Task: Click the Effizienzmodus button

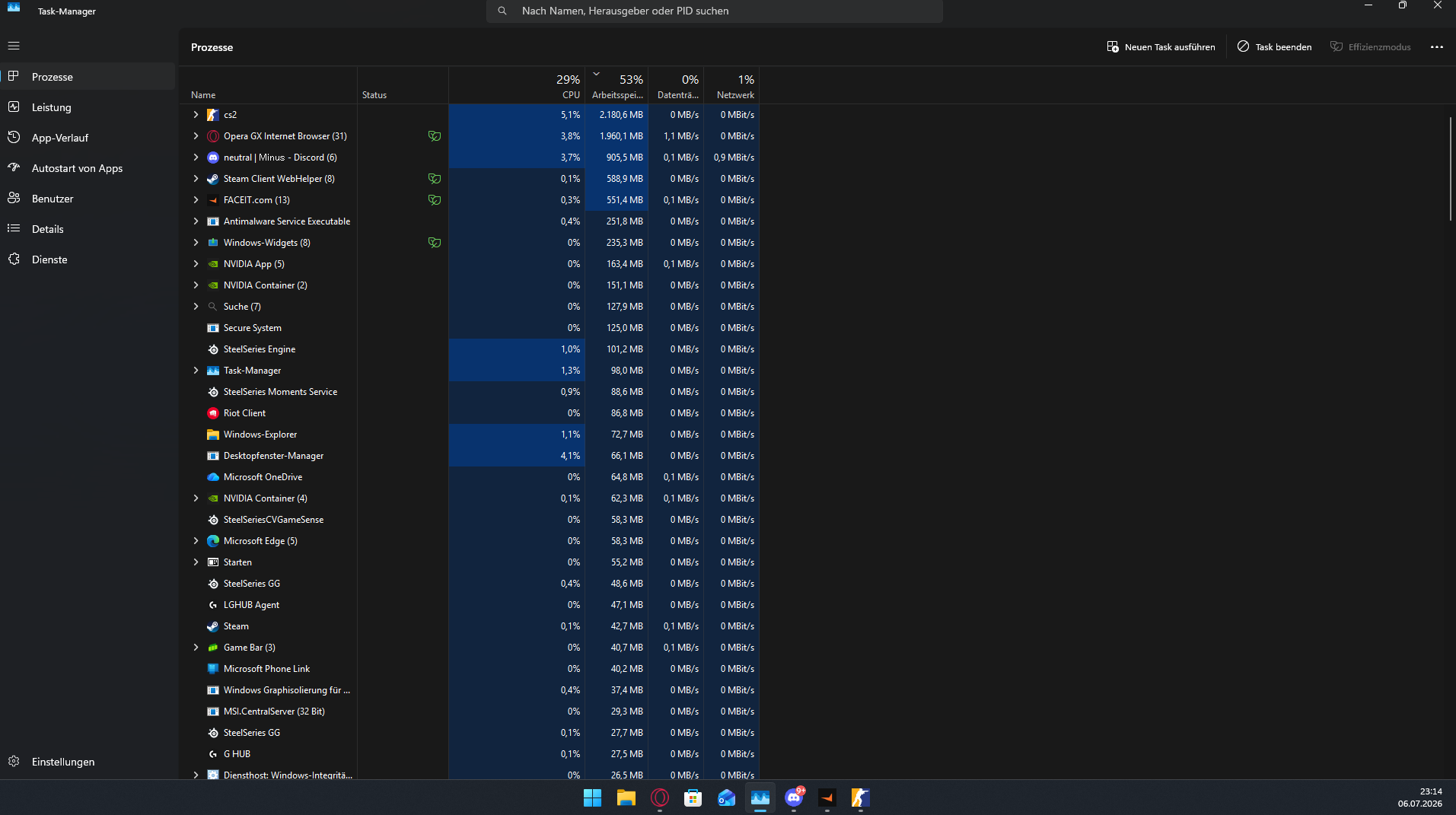Action: [1371, 47]
